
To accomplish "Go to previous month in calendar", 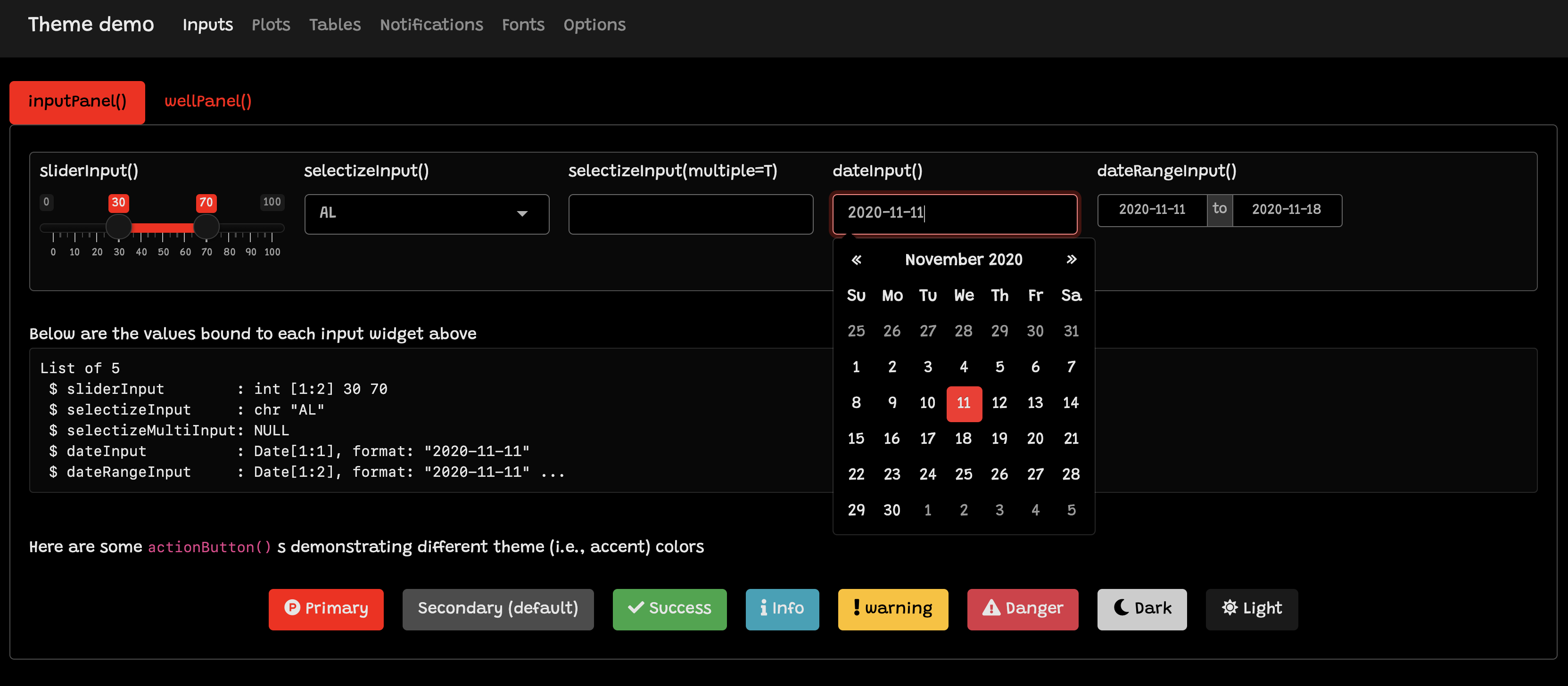I will 856,260.
